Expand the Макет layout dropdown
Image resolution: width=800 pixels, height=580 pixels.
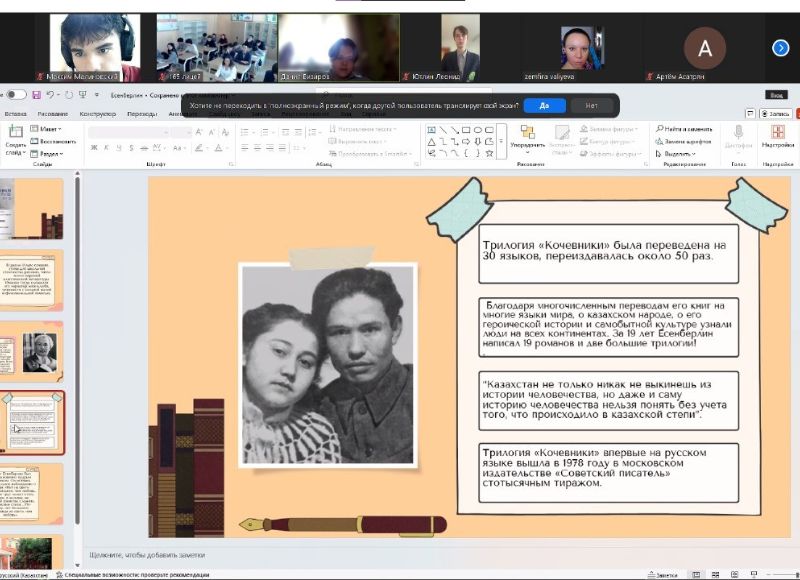46,128
